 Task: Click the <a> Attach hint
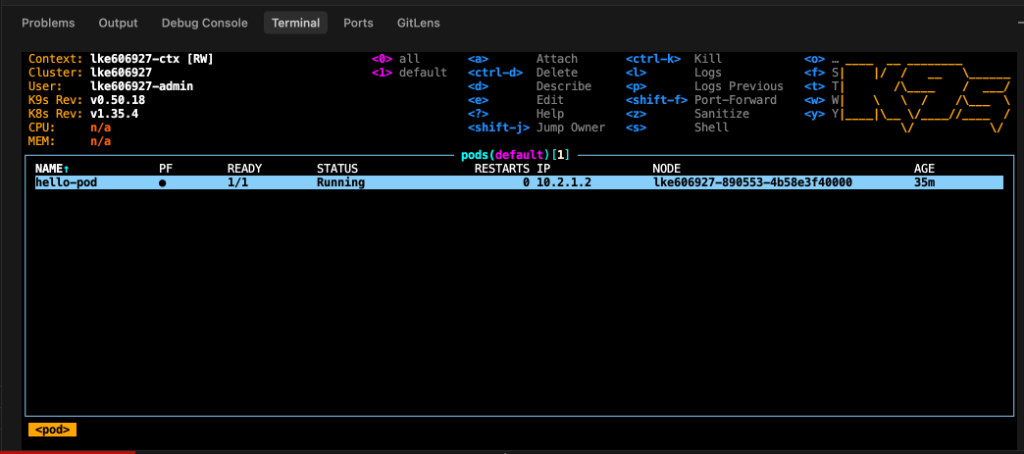[x=523, y=59]
